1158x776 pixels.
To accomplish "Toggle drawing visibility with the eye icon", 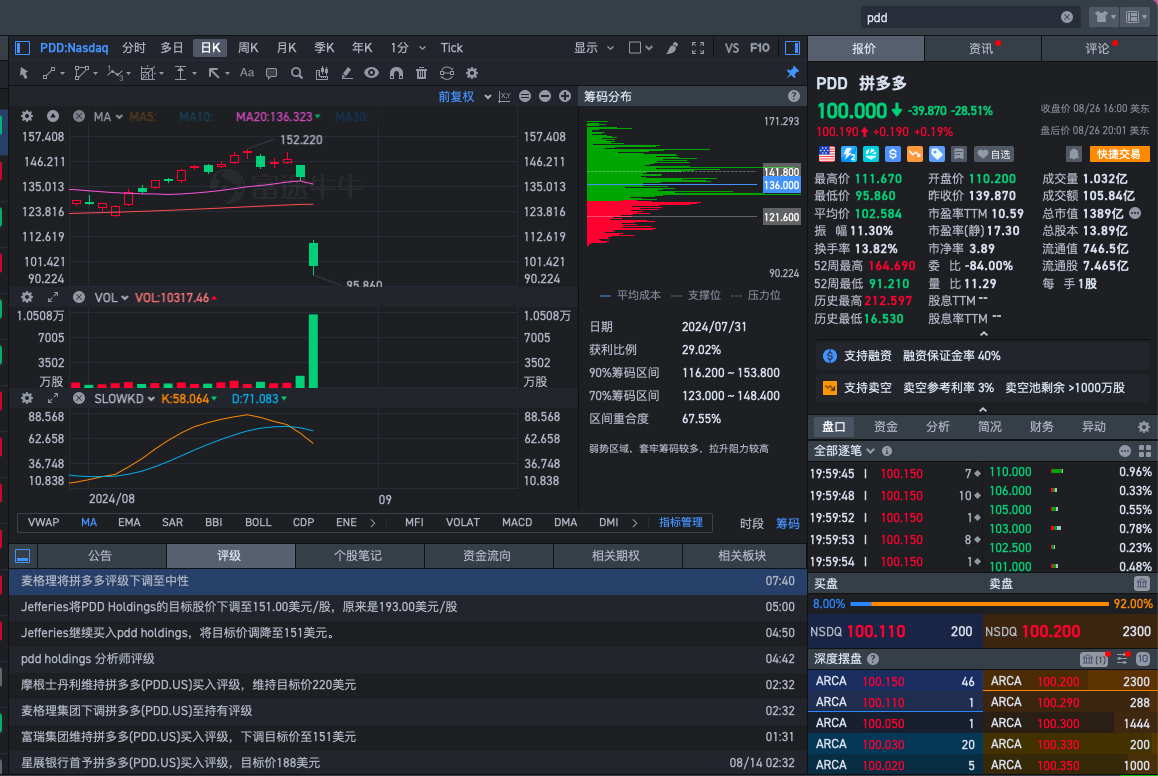I will [371, 73].
